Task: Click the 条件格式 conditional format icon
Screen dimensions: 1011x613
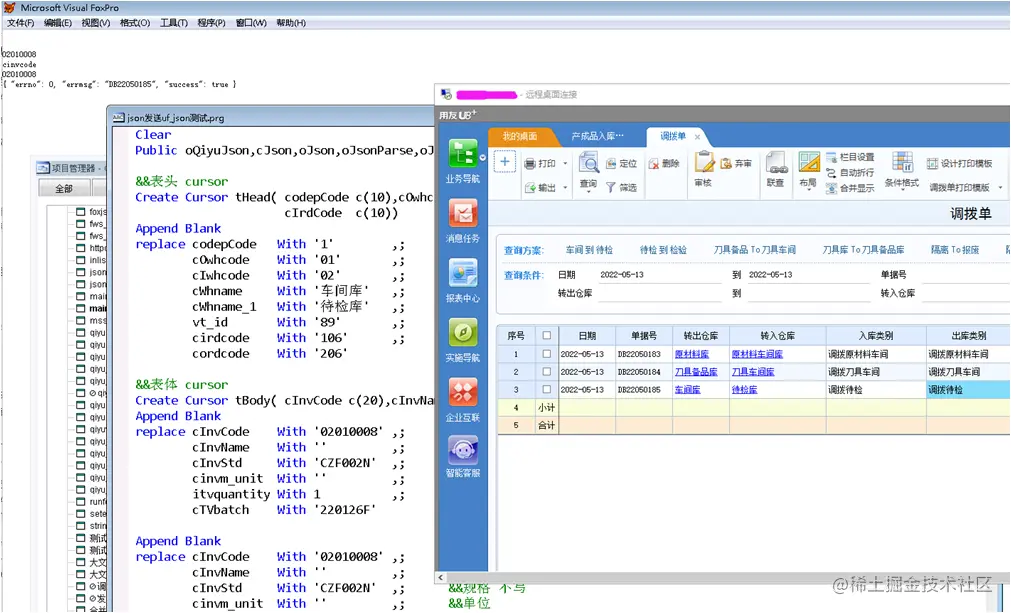Action: [x=902, y=162]
